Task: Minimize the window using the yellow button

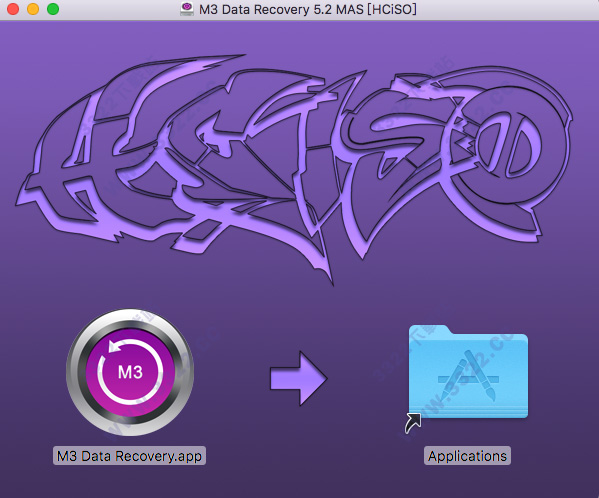Action: pos(33,9)
